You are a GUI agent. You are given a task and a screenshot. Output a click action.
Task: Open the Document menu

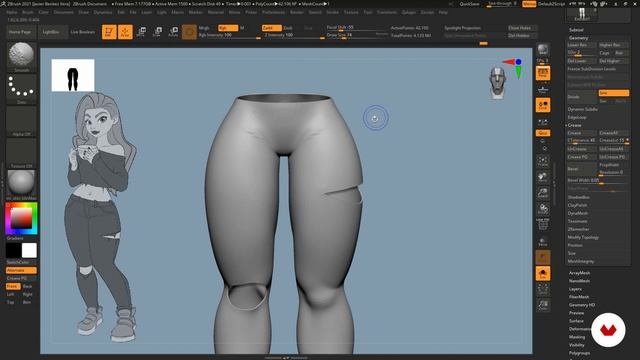pos(64,12)
